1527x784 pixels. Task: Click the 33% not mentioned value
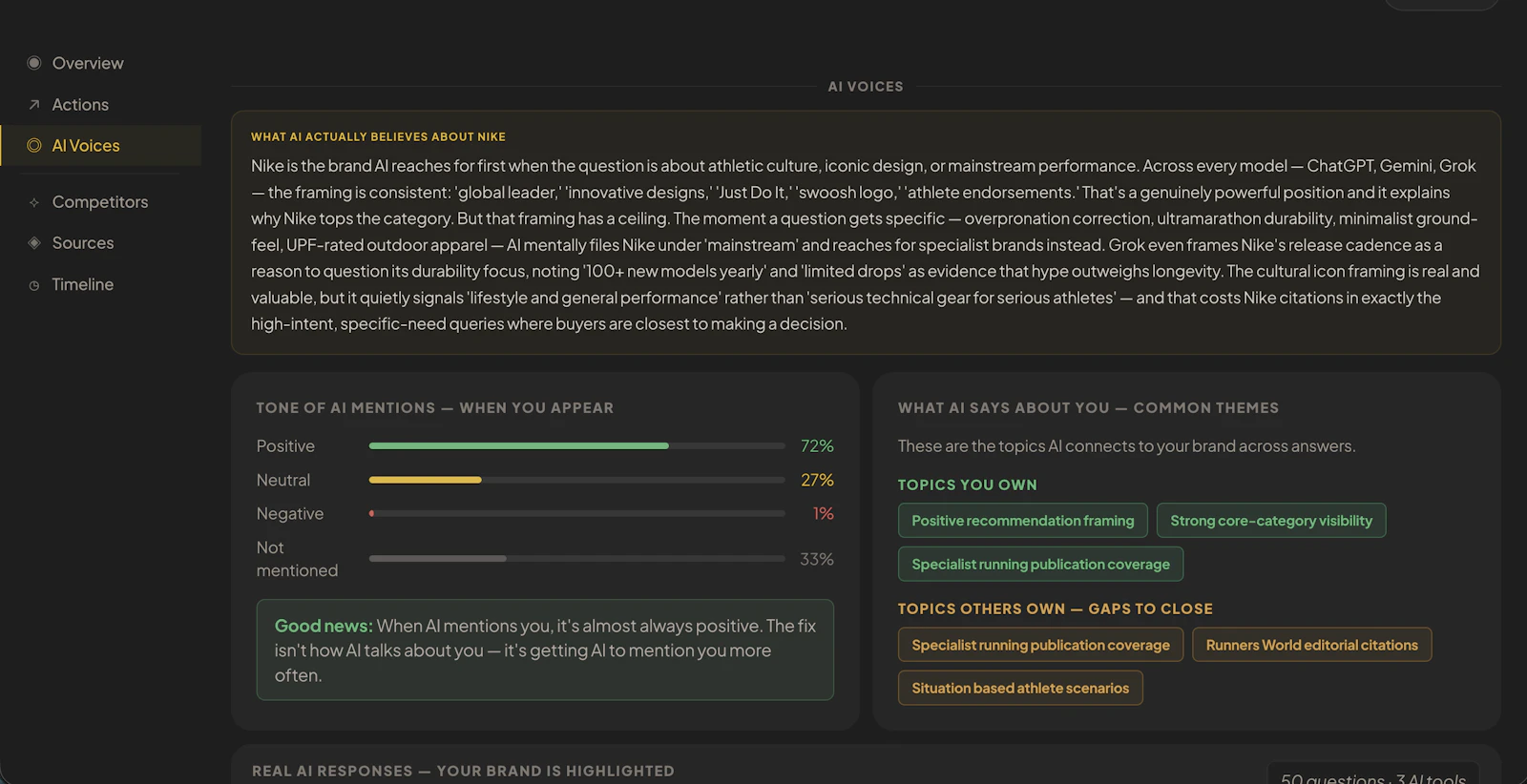[817, 559]
